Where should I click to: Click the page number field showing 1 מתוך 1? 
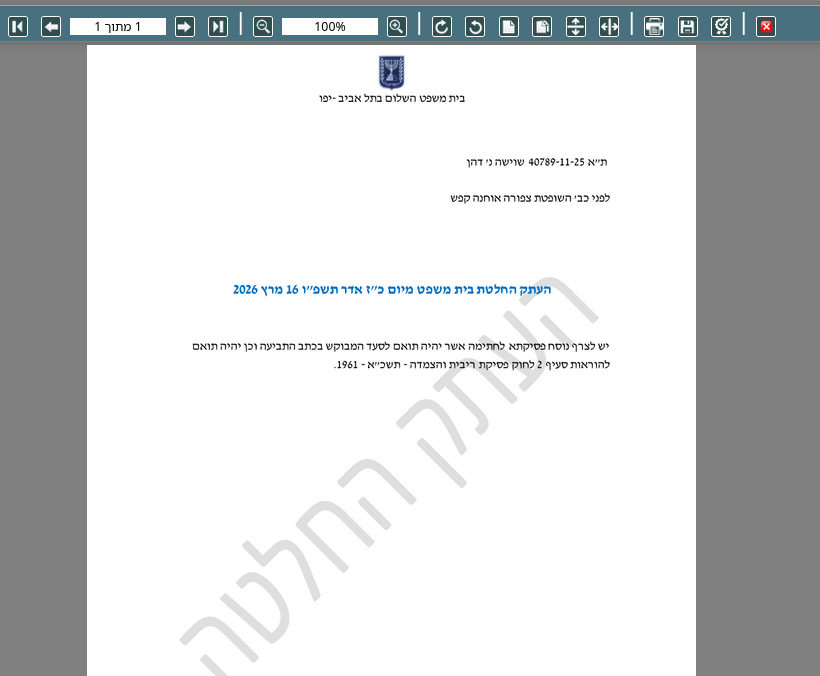click(118, 26)
